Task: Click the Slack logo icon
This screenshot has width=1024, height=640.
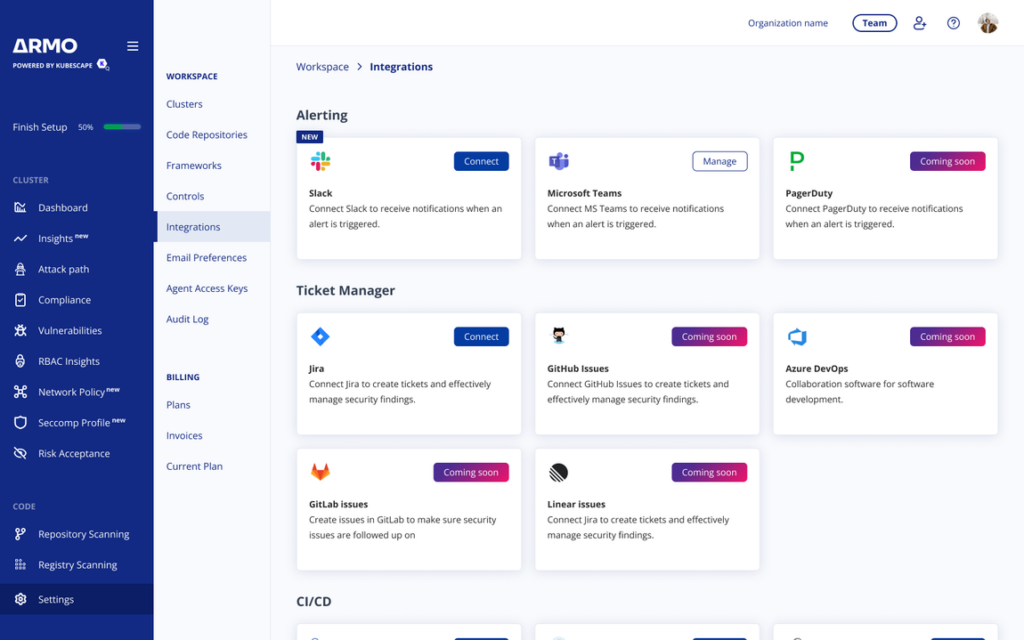Action: click(x=320, y=161)
